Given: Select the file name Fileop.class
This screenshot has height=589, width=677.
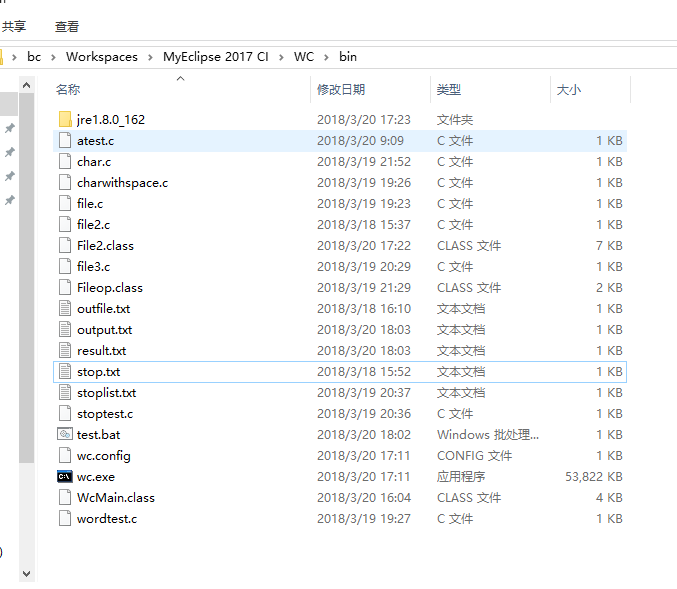Looking at the screenshot, I should click(110, 288).
